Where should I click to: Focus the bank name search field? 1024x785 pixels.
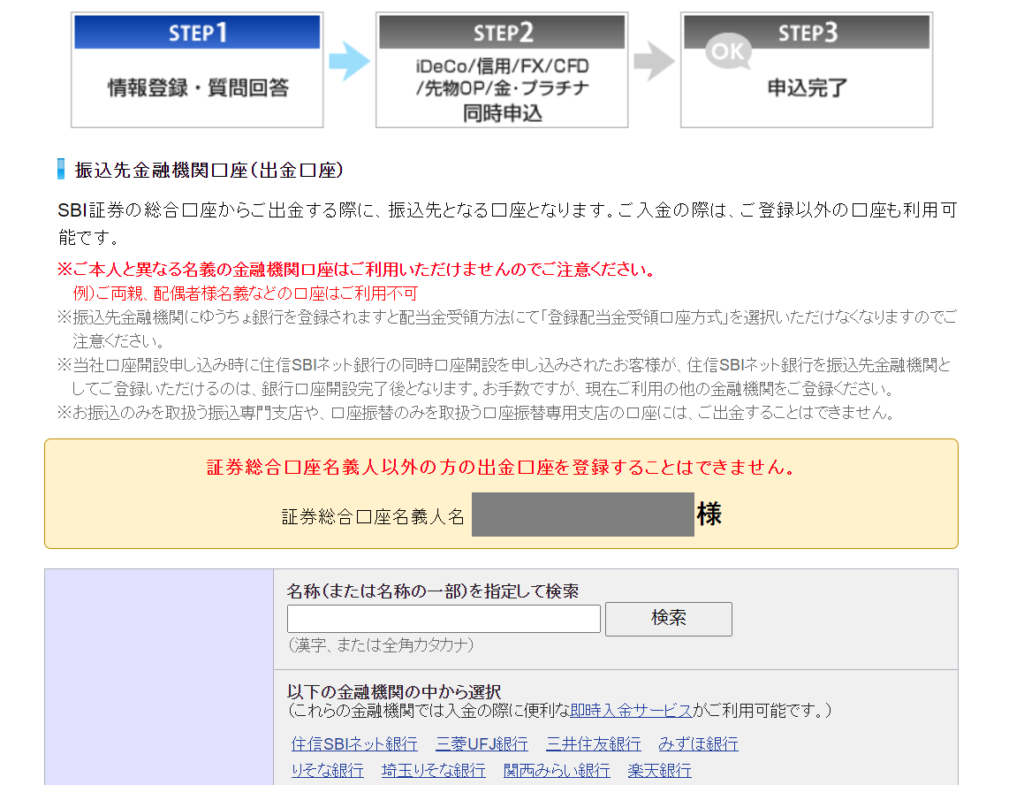click(443, 618)
